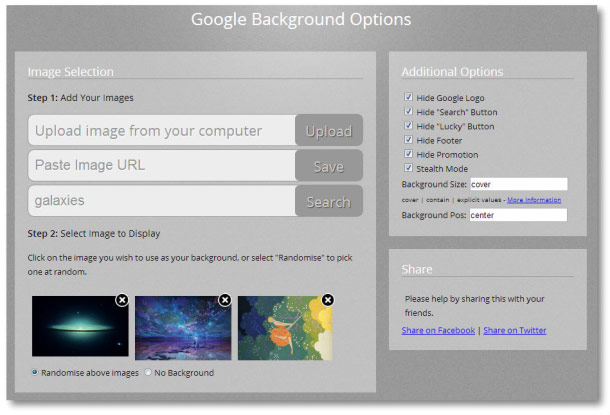Image resolution: width=610 pixels, height=415 pixels.
Task: Select Randomise above images radio option
Action: pyautogui.click(x=36, y=373)
